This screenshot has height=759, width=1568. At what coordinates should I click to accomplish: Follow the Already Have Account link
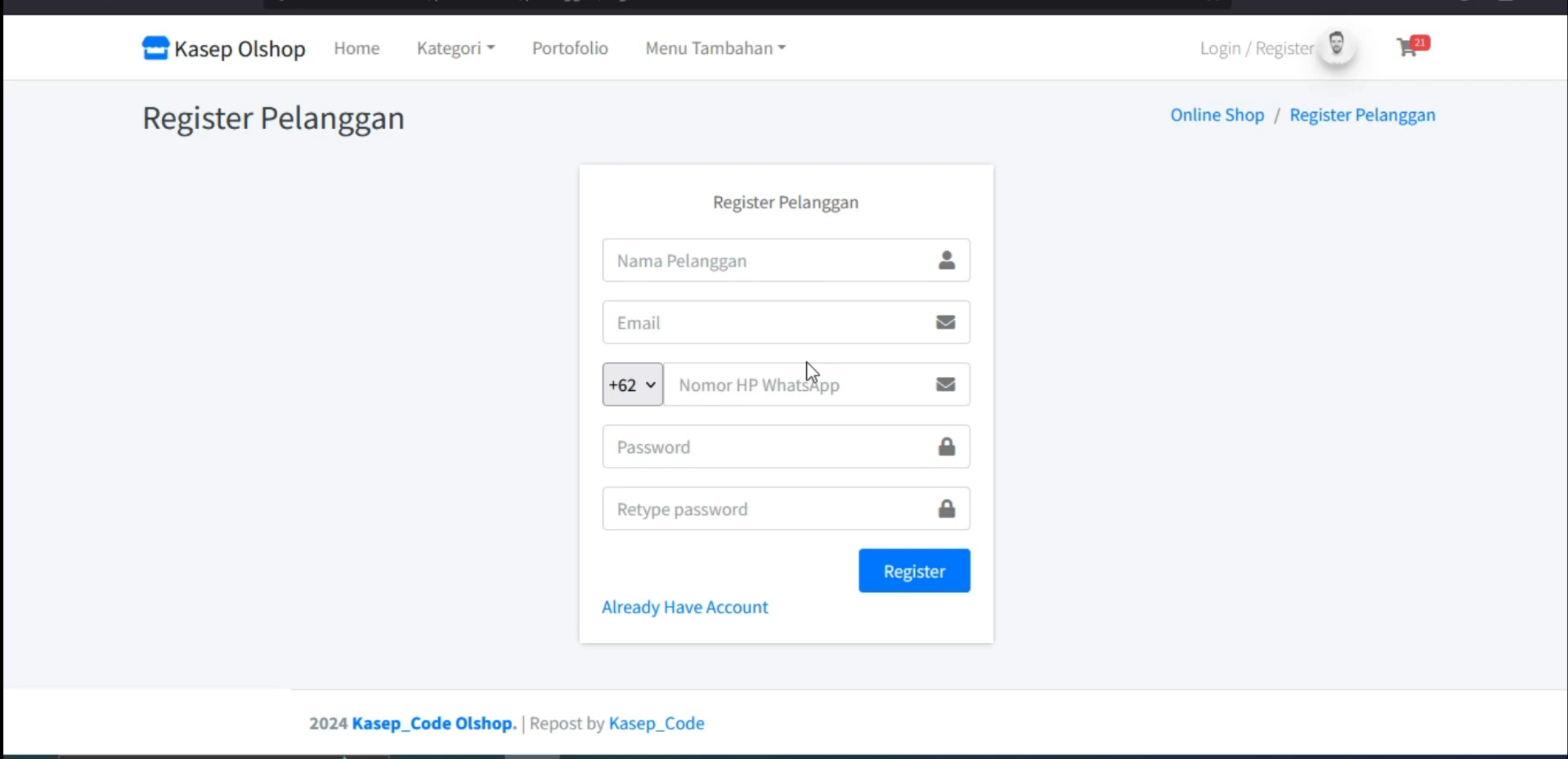point(684,607)
